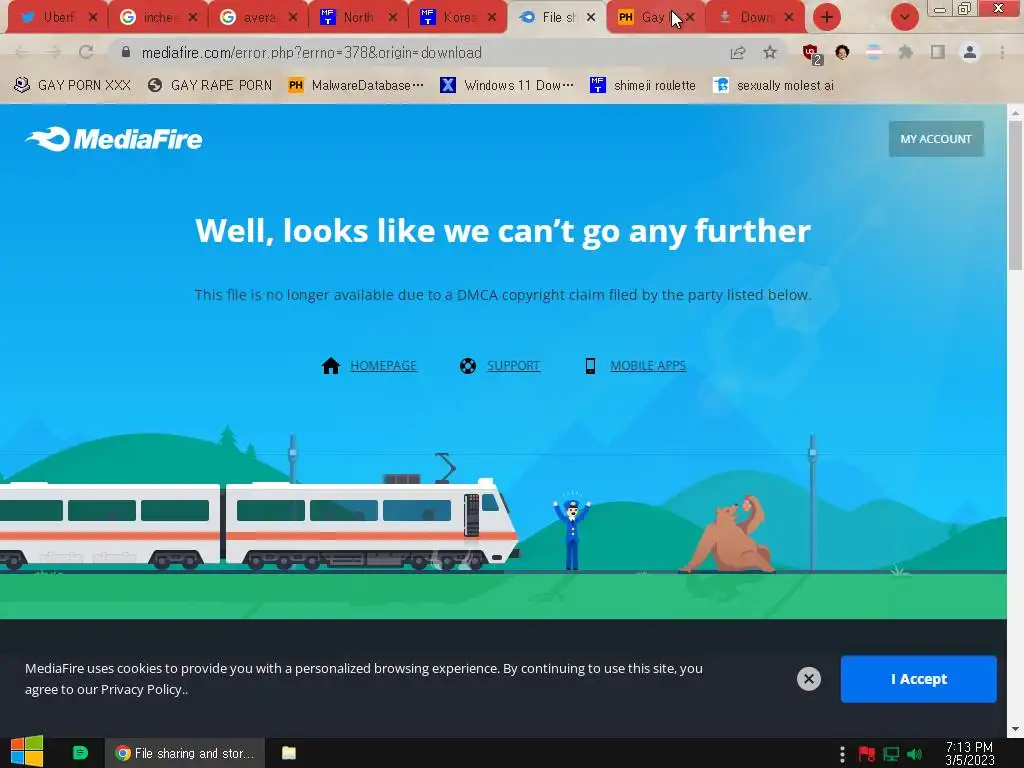Open a new tab with the plus button
Viewport: 1024px width, 768px height.
827,17
